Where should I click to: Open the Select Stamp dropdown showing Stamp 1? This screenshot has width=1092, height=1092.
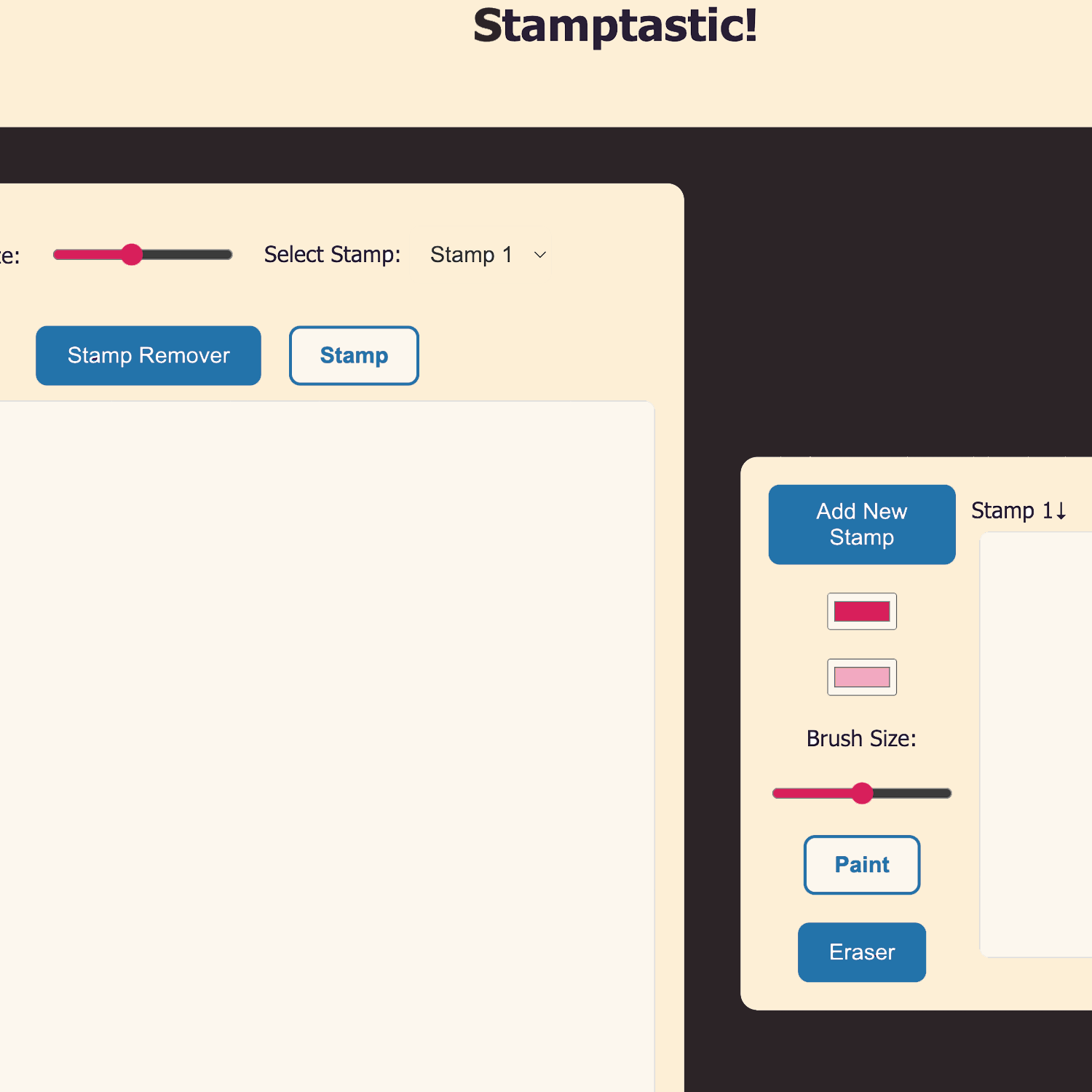point(488,255)
